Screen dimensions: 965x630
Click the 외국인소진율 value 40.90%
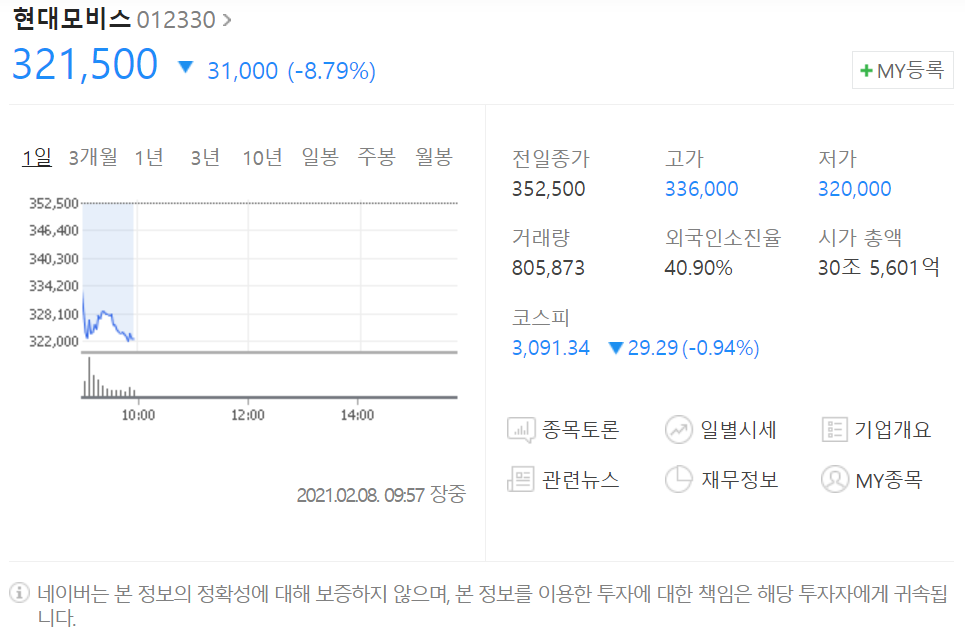(x=699, y=268)
